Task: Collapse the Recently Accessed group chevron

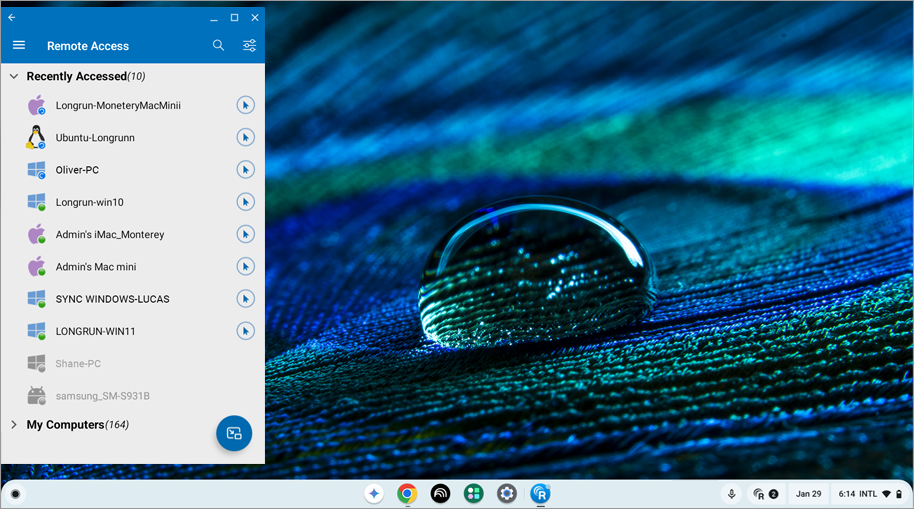Action: pos(14,76)
